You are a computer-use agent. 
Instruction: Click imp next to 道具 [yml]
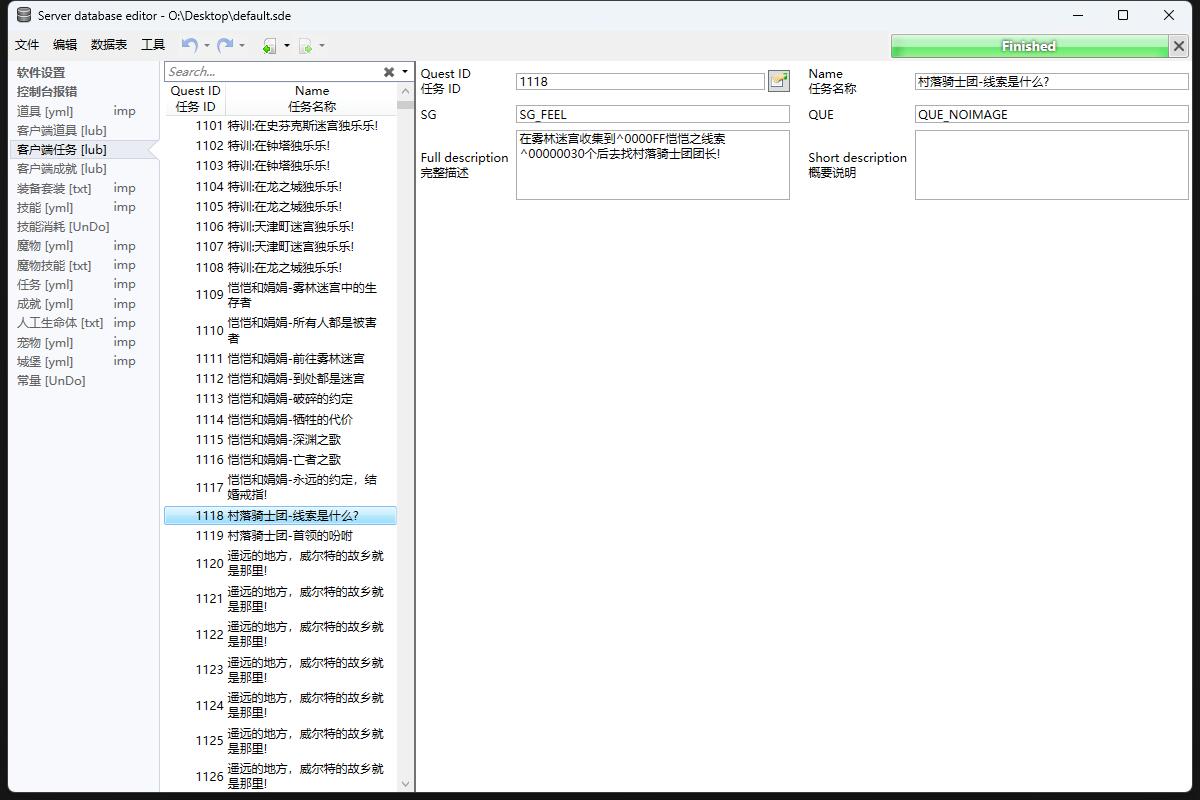point(124,111)
